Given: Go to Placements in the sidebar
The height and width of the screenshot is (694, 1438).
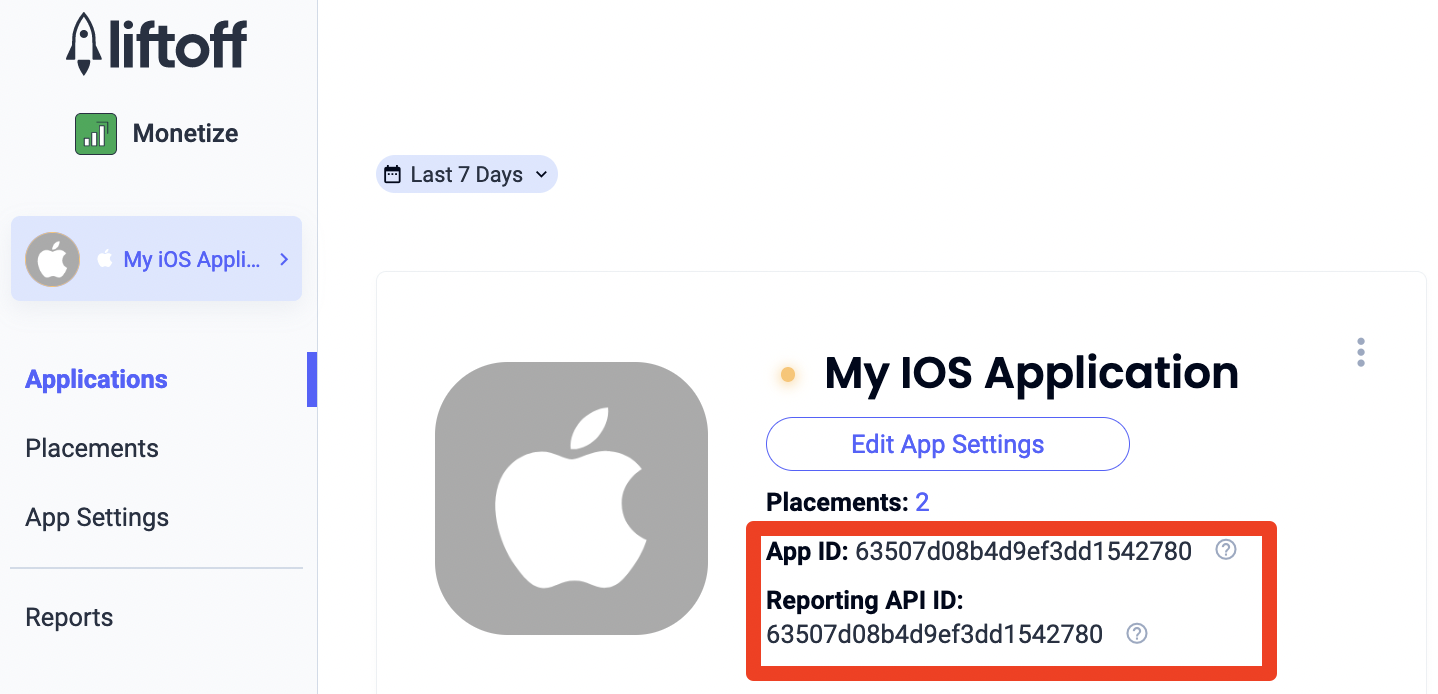Looking at the screenshot, I should (92, 448).
